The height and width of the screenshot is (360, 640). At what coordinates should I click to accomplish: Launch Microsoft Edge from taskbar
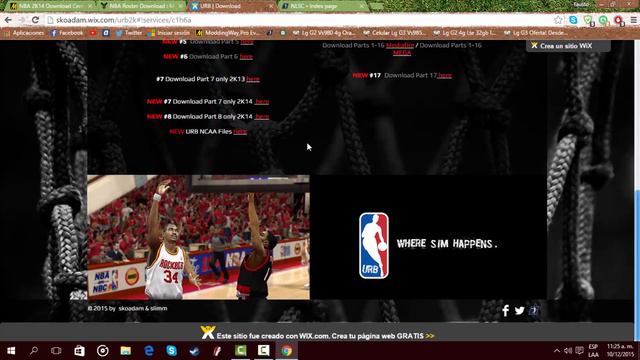[x=149, y=351]
